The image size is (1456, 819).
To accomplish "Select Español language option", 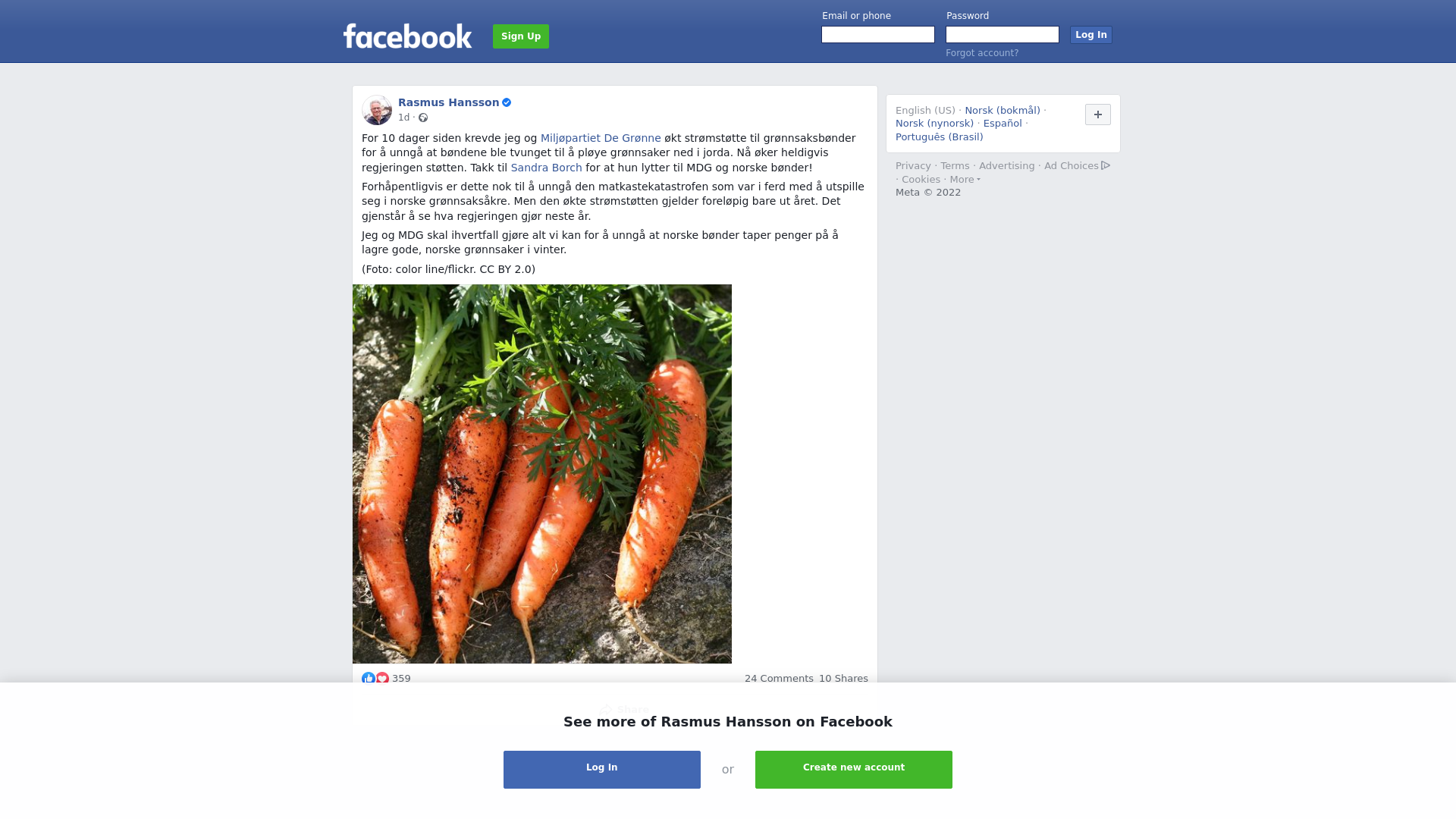I will (1003, 124).
